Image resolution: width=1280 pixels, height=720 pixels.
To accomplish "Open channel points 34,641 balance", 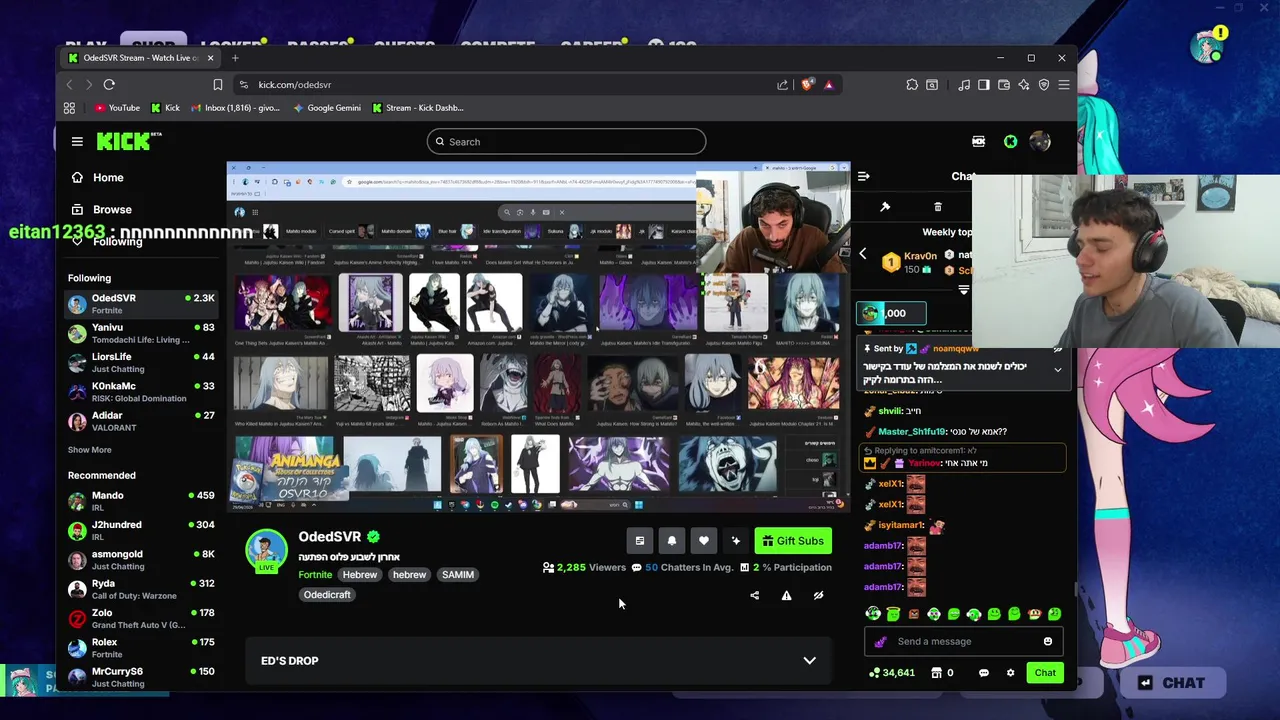I will pyautogui.click(x=891, y=673).
